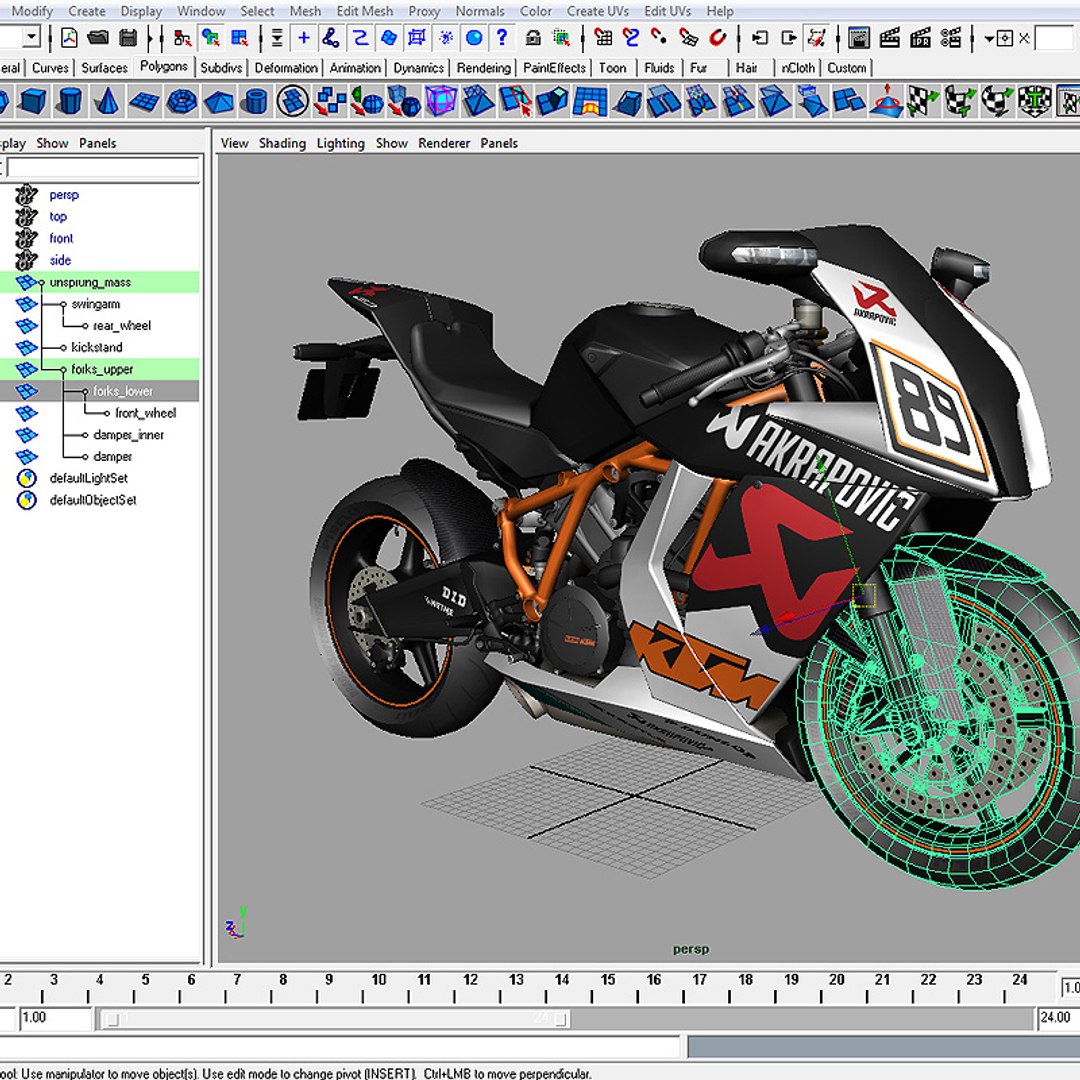1080x1080 pixels.
Task: Open a scene with the folder icon
Action: pyautogui.click(x=98, y=38)
